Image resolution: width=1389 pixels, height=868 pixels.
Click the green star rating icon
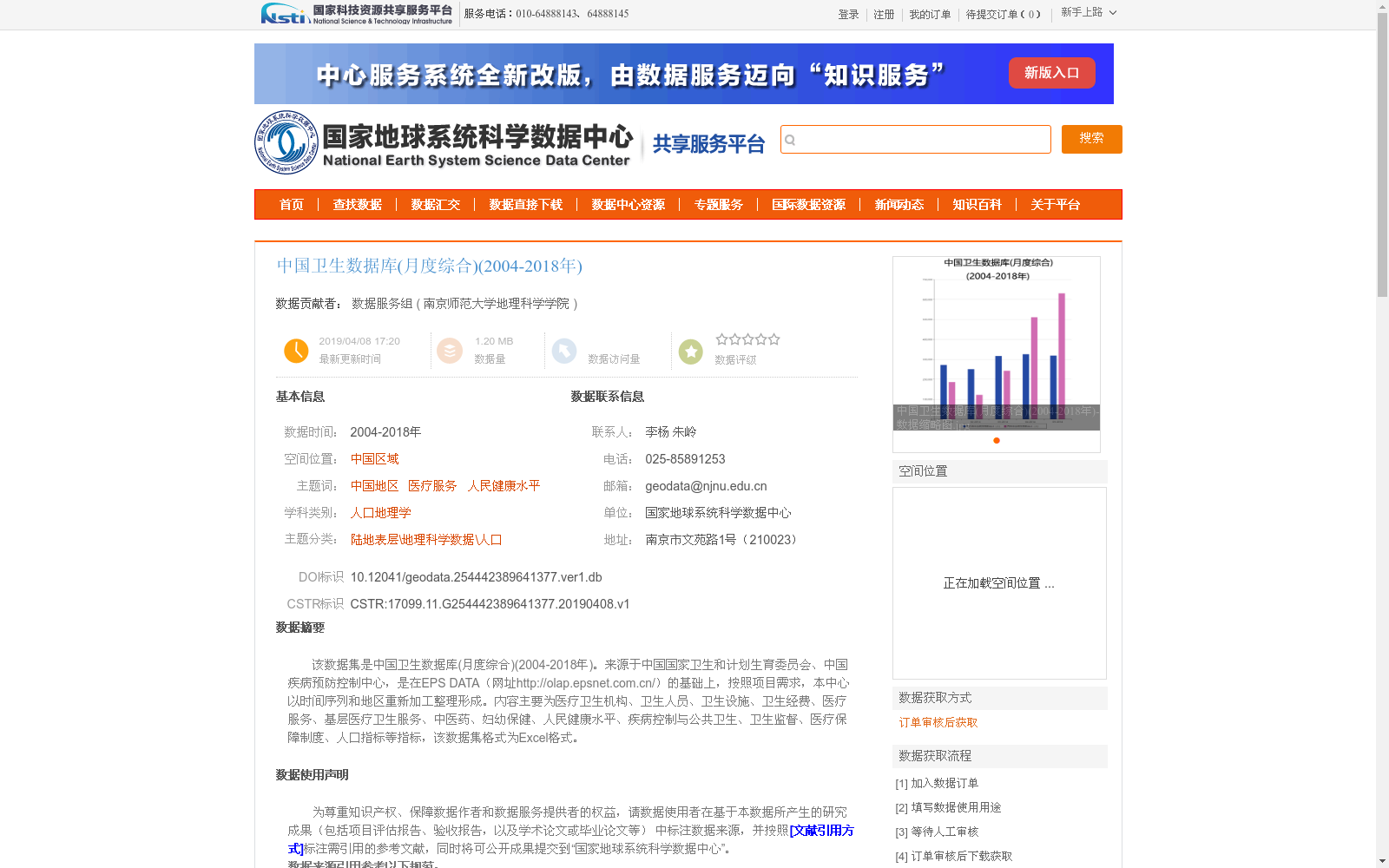point(691,352)
